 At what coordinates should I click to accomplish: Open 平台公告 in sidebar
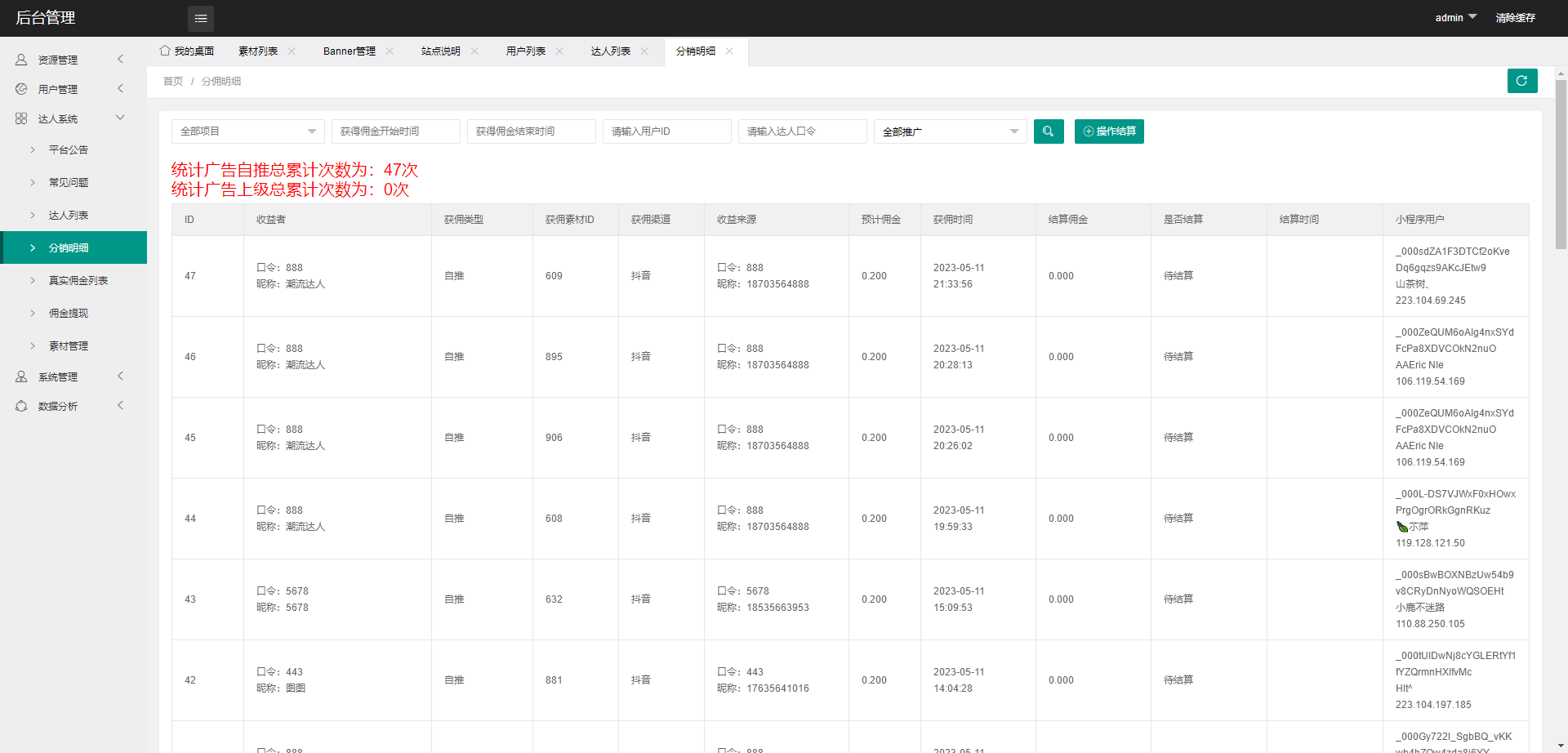pyautogui.click(x=73, y=149)
